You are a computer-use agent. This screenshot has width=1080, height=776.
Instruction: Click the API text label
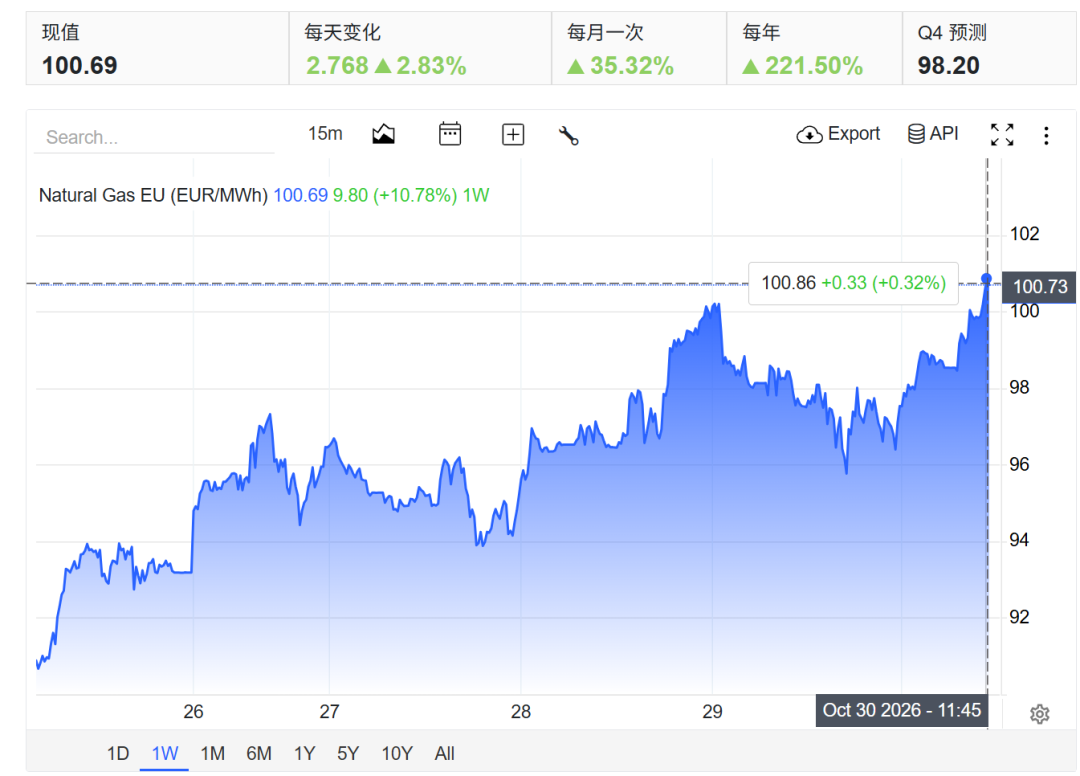click(944, 133)
